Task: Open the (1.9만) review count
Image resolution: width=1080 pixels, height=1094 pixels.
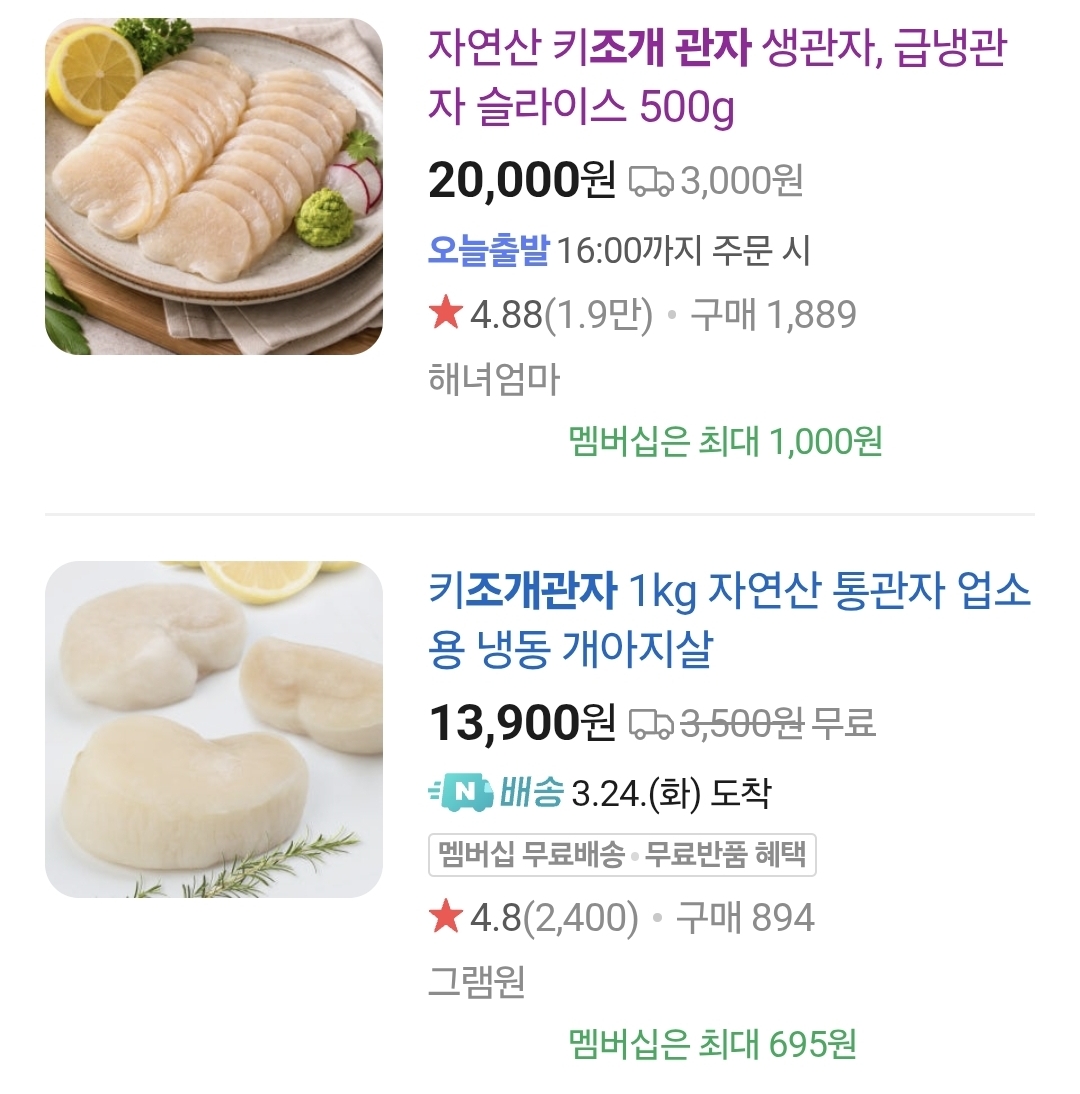Action: point(599,315)
